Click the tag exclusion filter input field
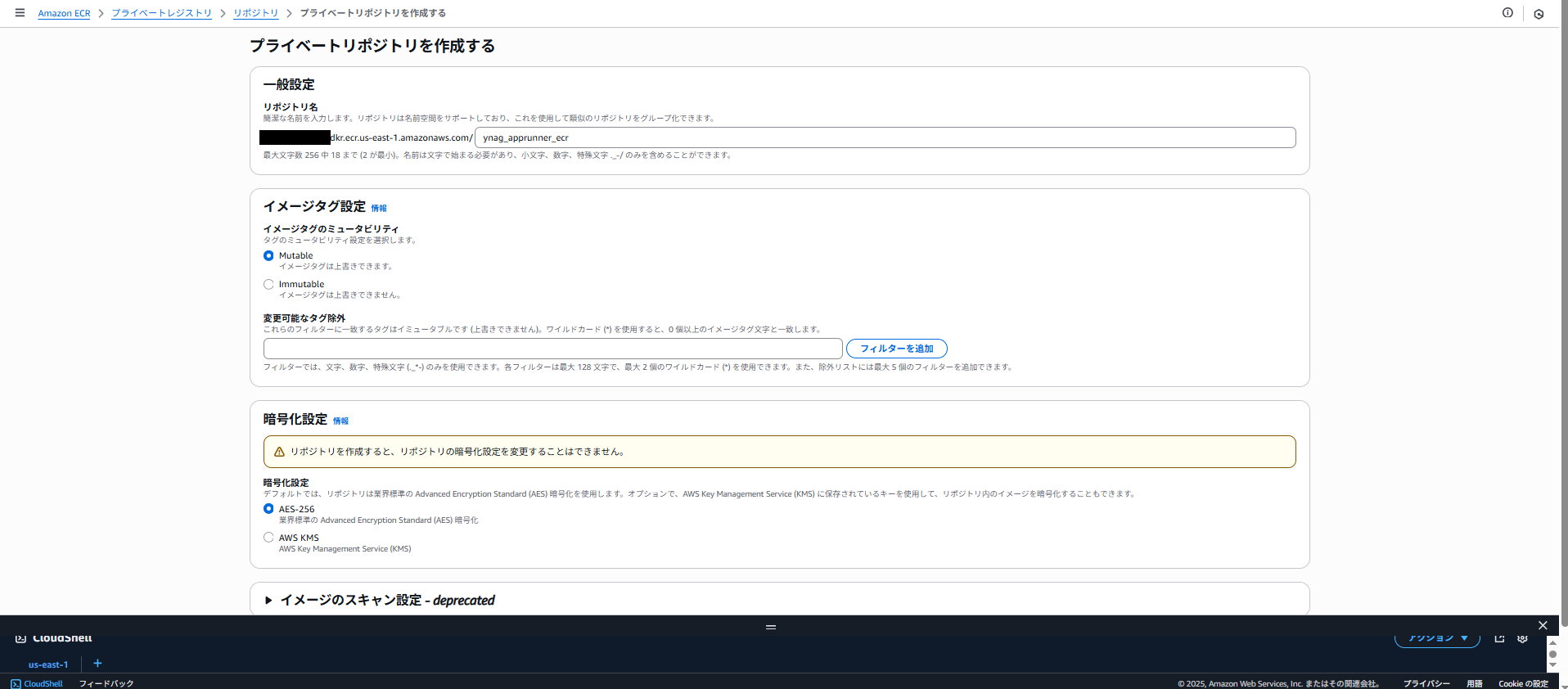The image size is (1568, 689). pyautogui.click(x=552, y=349)
